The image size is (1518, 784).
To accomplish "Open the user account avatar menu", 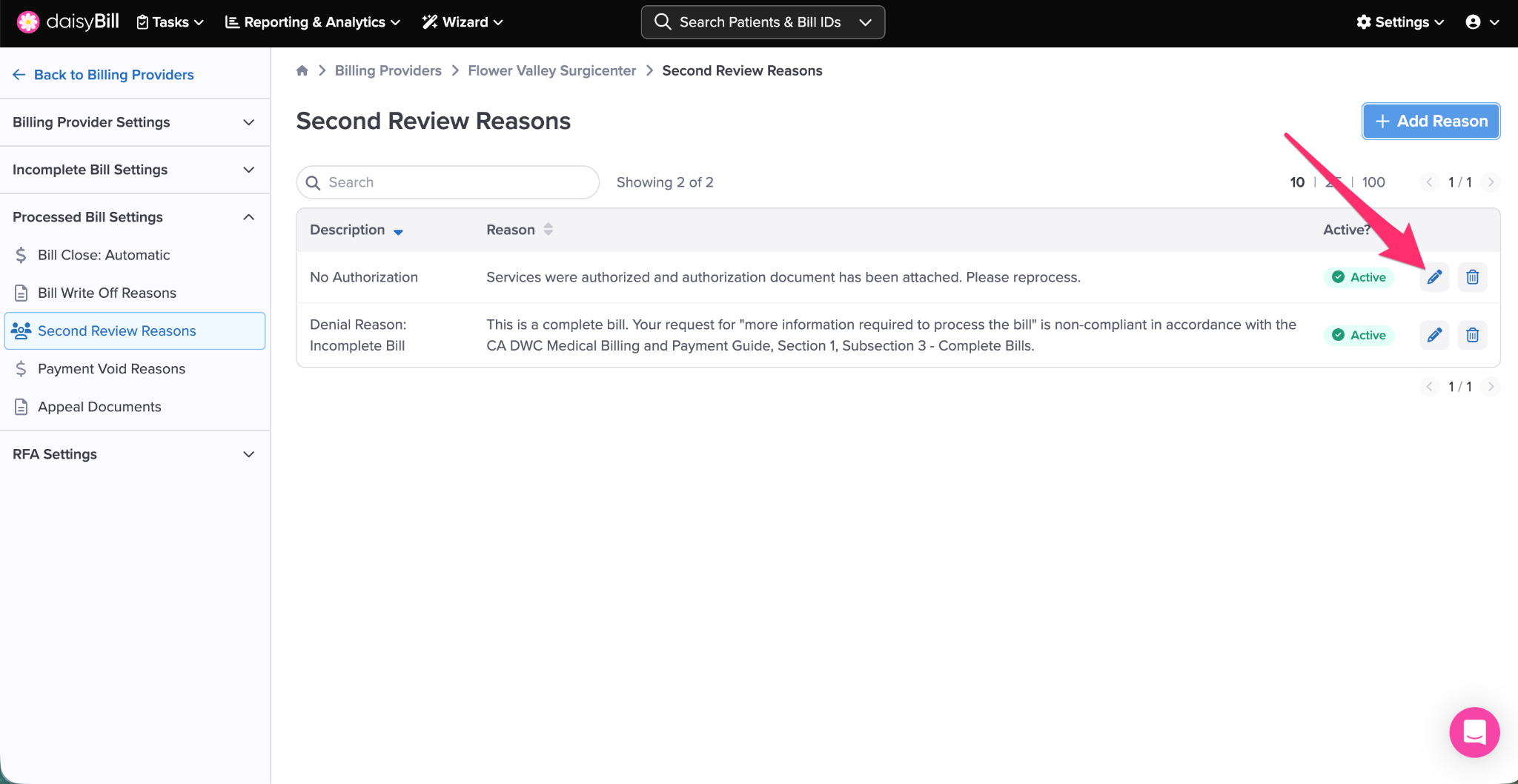I will pyautogui.click(x=1482, y=22).
